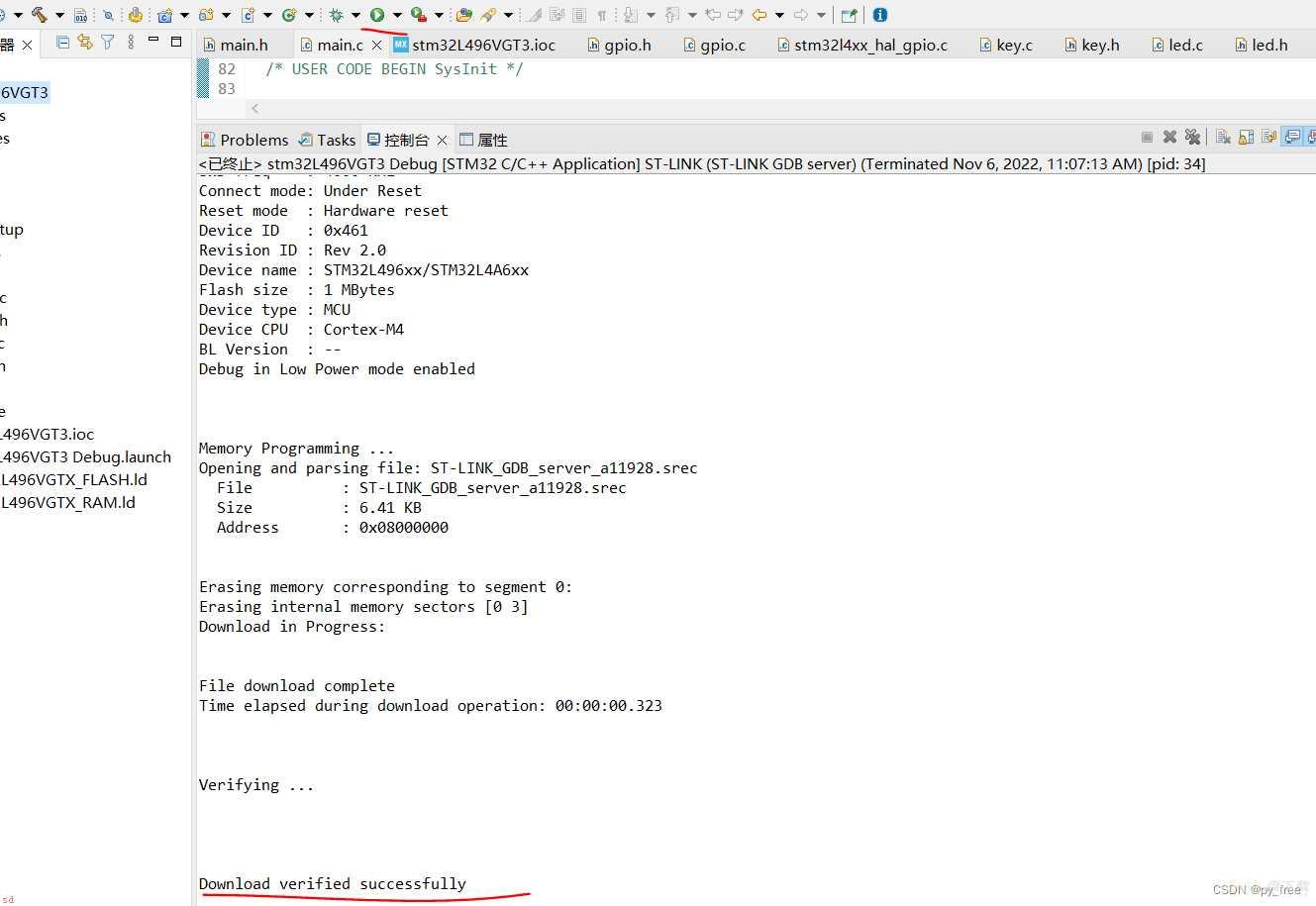Select the L496VGTX_FLASH.ld file
The height and width of the screenshot is (906, 1316).
click(x=74, y=479)
